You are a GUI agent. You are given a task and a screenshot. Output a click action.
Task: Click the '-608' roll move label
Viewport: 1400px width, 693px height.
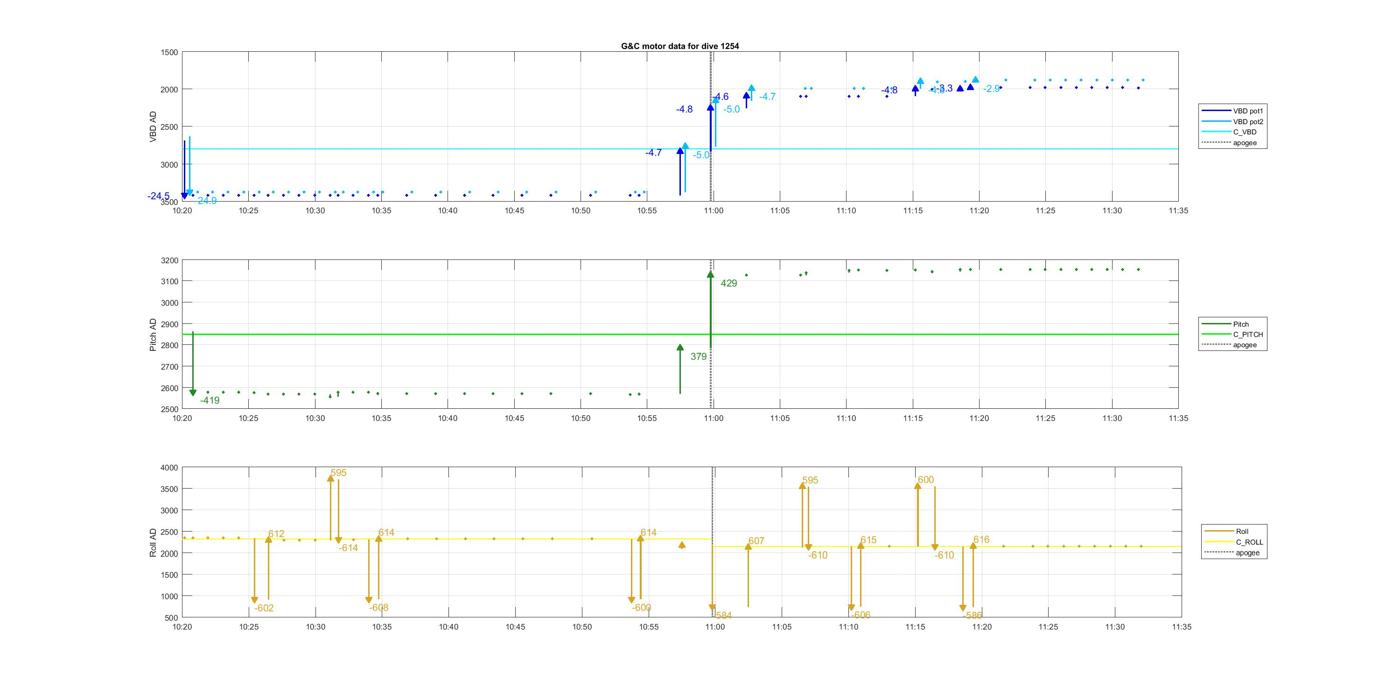pos(379,608)
